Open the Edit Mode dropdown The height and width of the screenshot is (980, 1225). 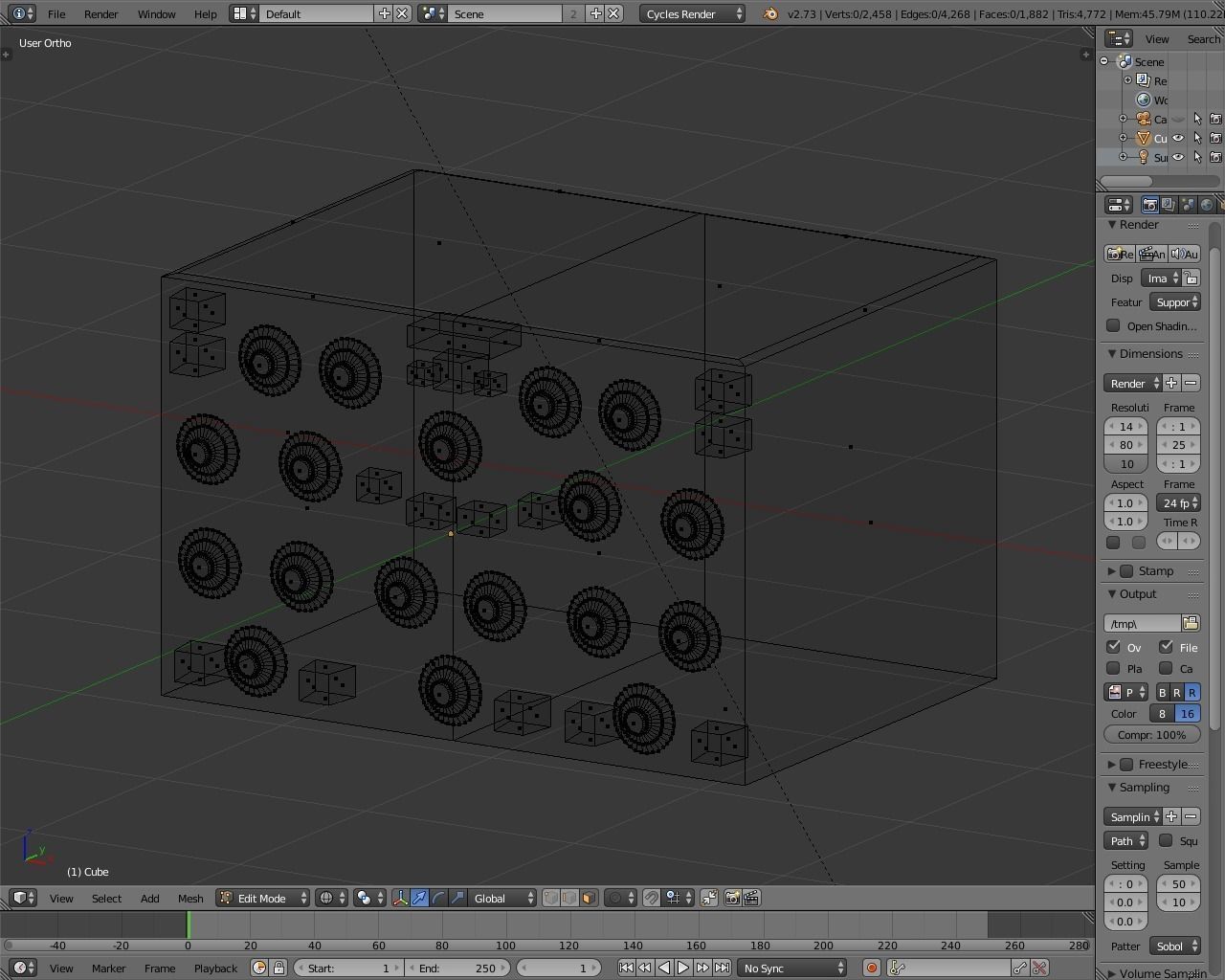263,898
